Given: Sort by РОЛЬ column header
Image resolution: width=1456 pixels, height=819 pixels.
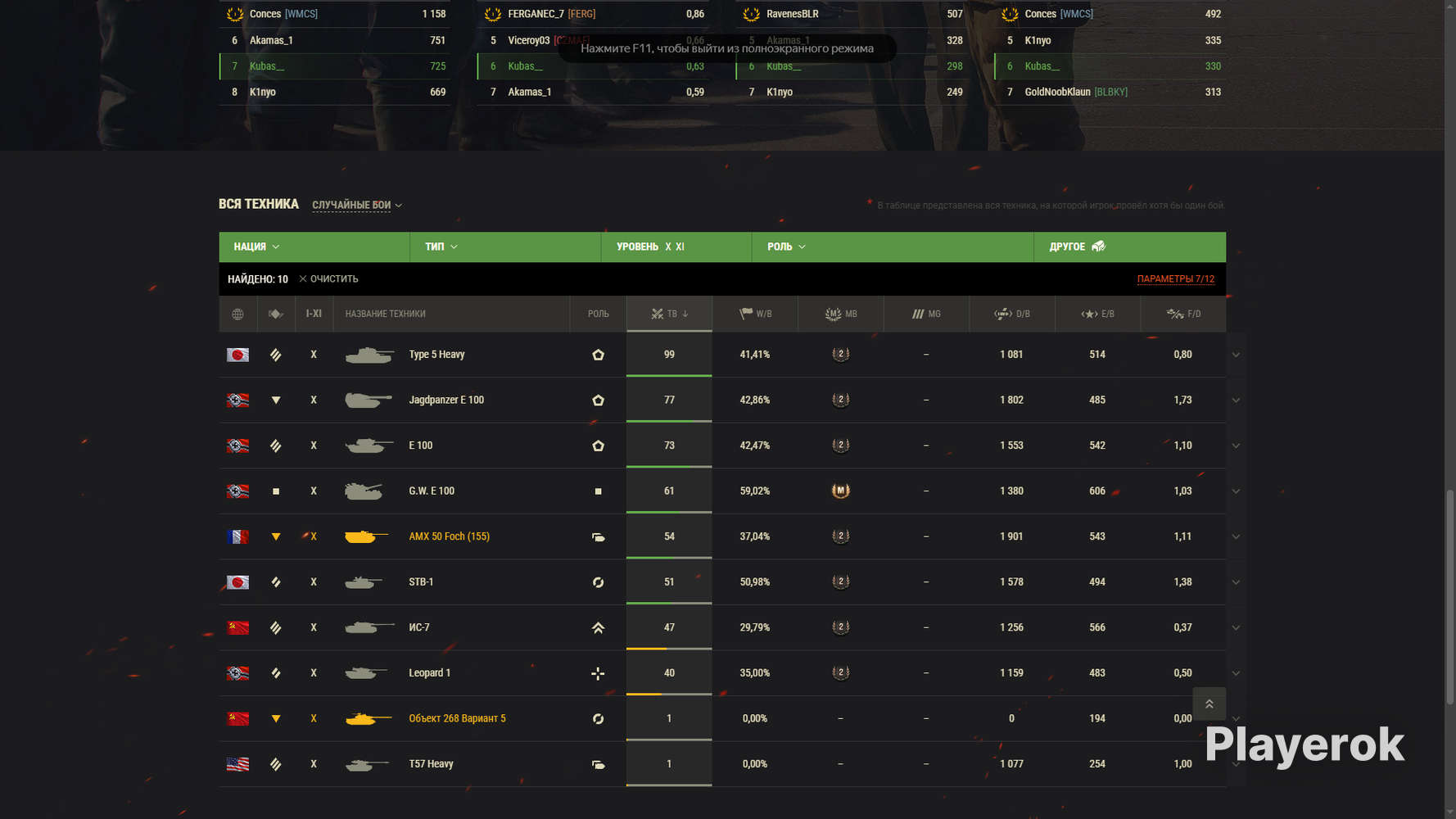Looking at the screenshot, I should coord(599,314).
